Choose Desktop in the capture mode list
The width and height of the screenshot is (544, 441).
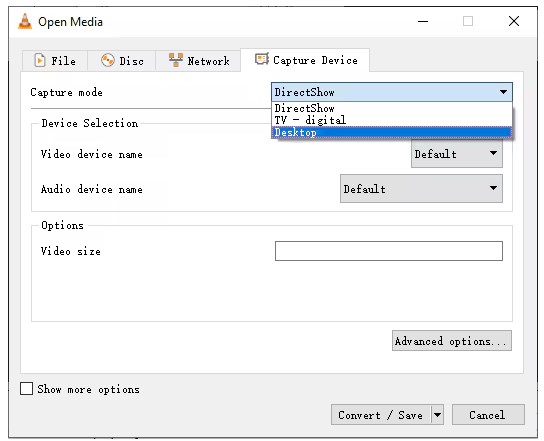pos(392,133)
